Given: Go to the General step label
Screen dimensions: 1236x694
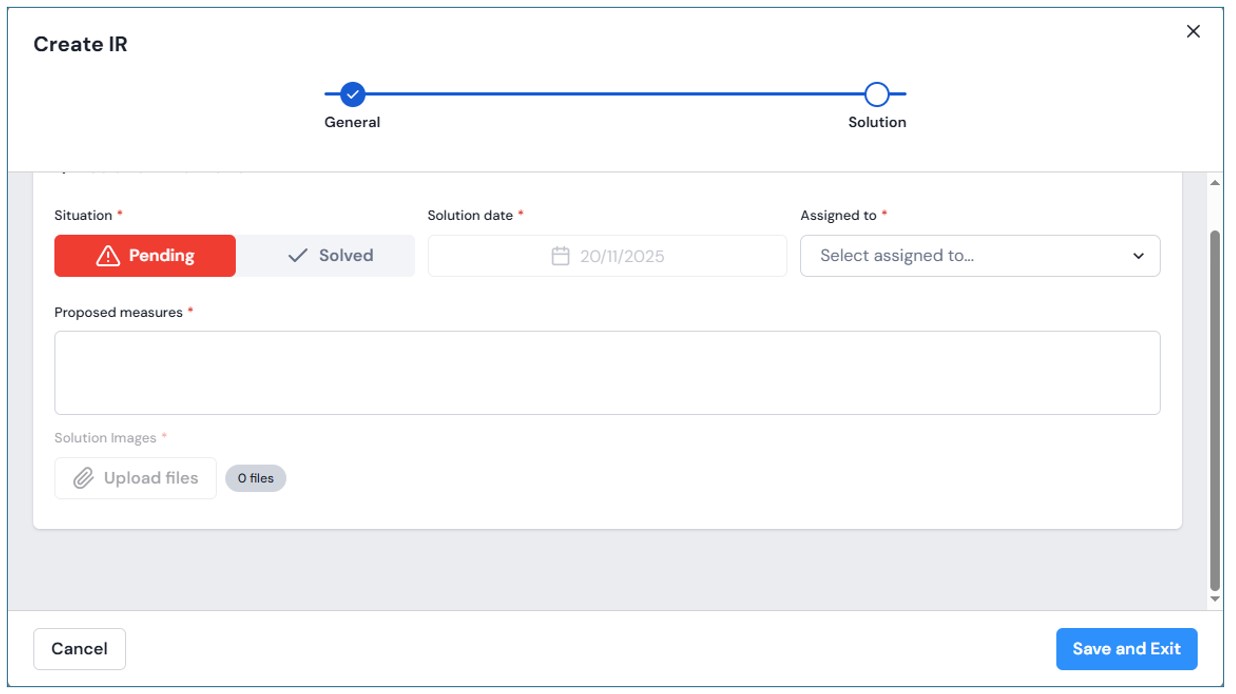Looking at the screenshot, I should point(352,122).
